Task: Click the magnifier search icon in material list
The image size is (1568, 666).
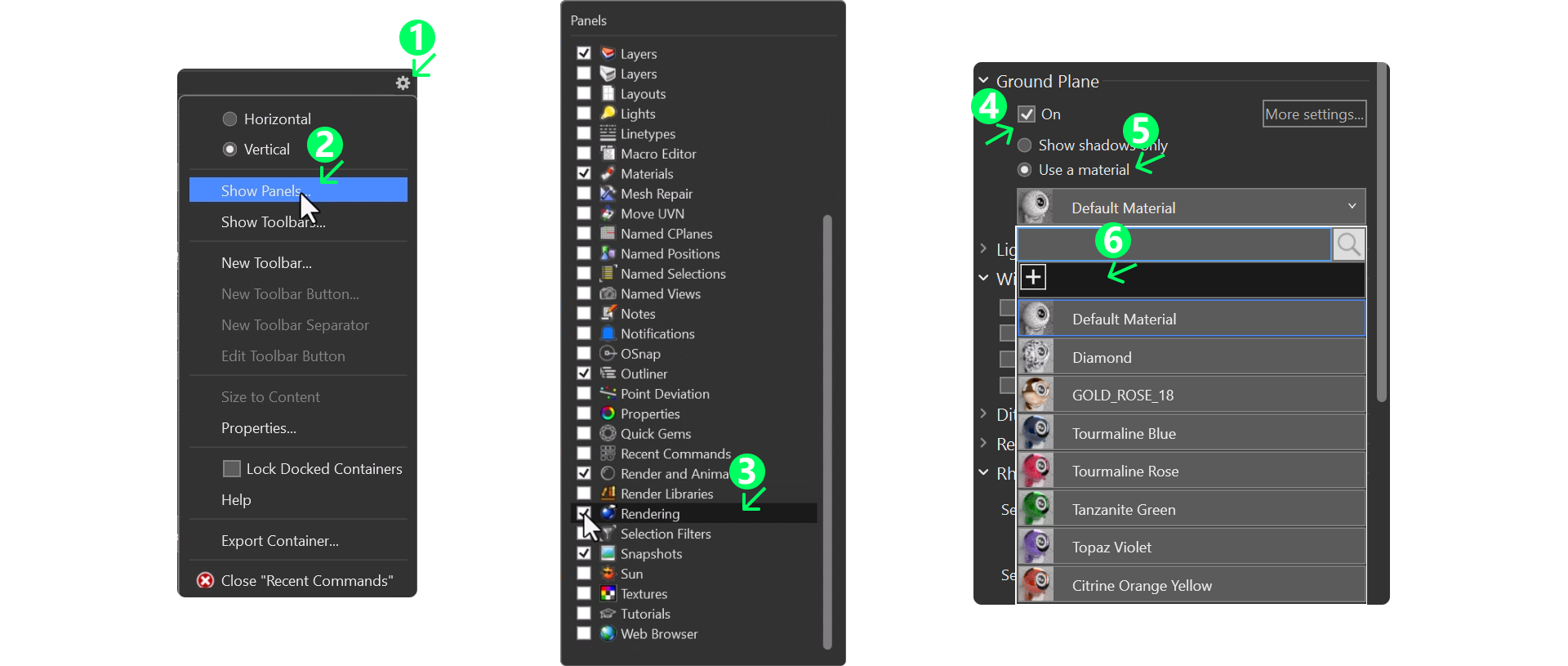Action: coord(1348,244)
